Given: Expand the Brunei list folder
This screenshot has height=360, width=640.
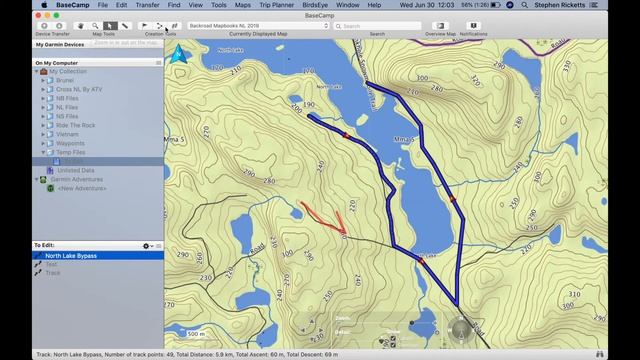Looking at the screenshot, I should (x=43, y=80).
